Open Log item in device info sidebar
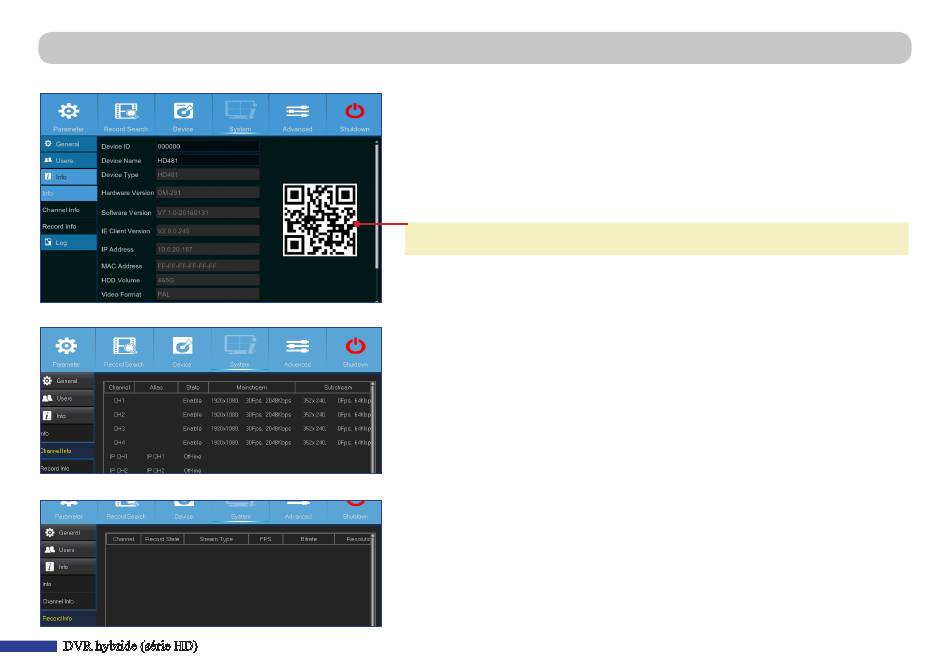This screenshot has width=950, height=672. (x=68, y=242)
